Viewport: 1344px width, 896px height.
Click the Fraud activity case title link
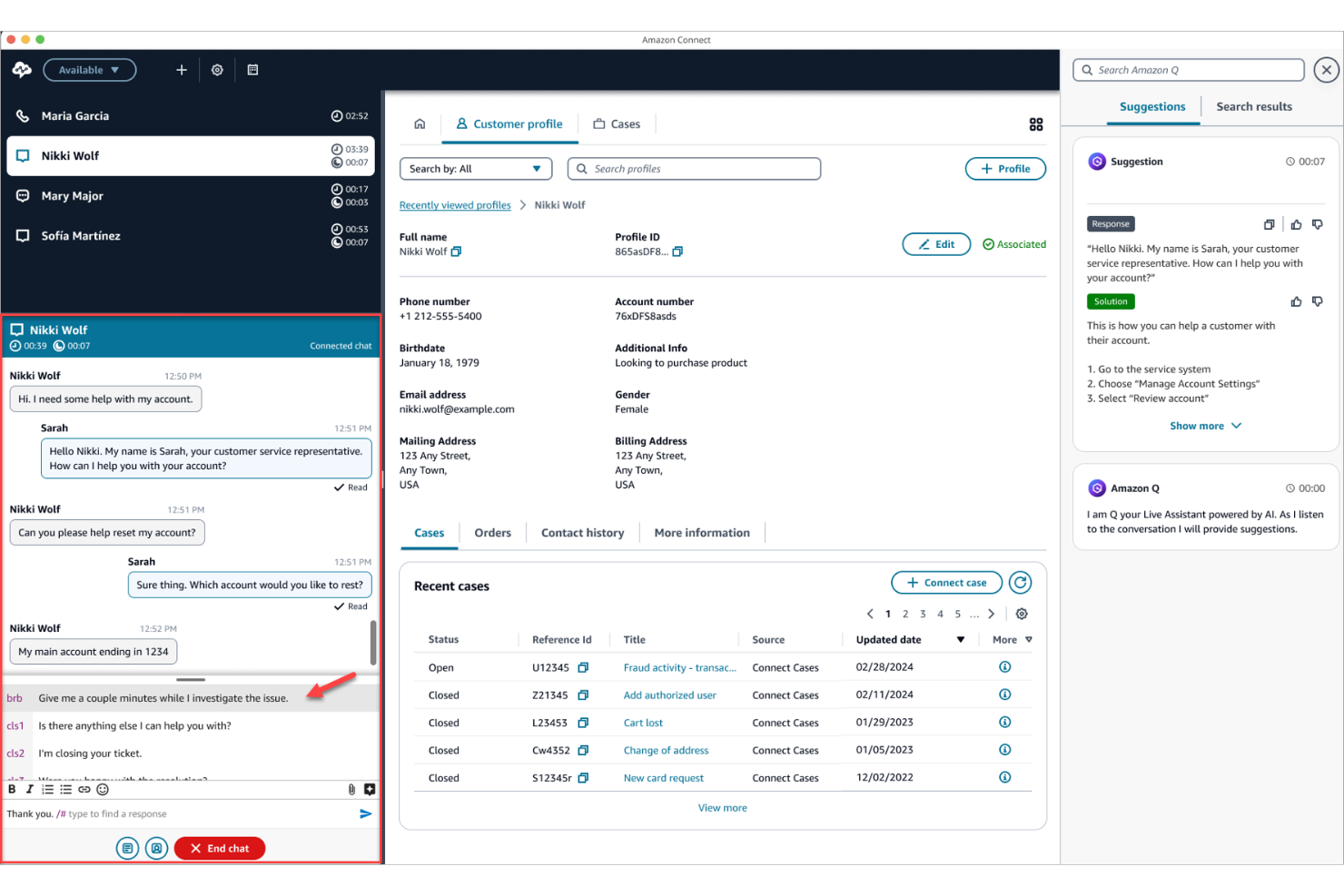pos(678,667)
